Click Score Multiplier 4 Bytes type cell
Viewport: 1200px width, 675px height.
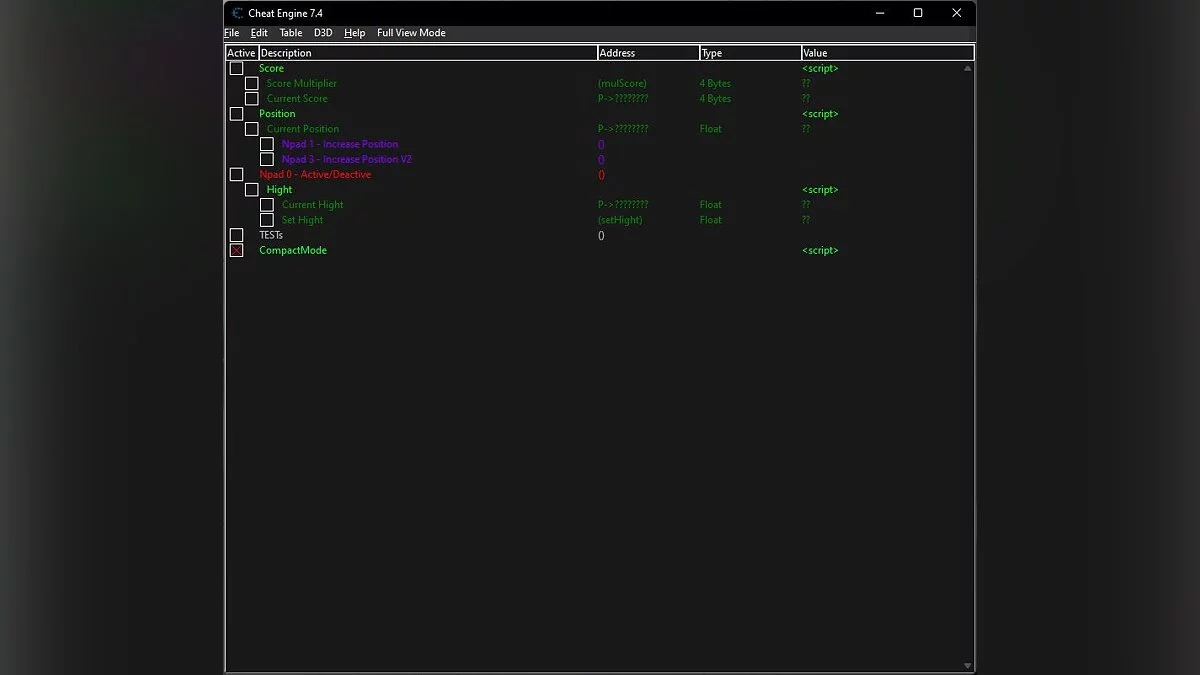tap(715, 83)
